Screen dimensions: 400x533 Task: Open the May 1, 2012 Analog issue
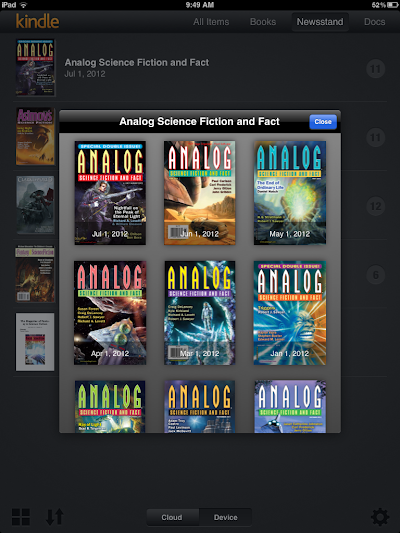(290, 193)
